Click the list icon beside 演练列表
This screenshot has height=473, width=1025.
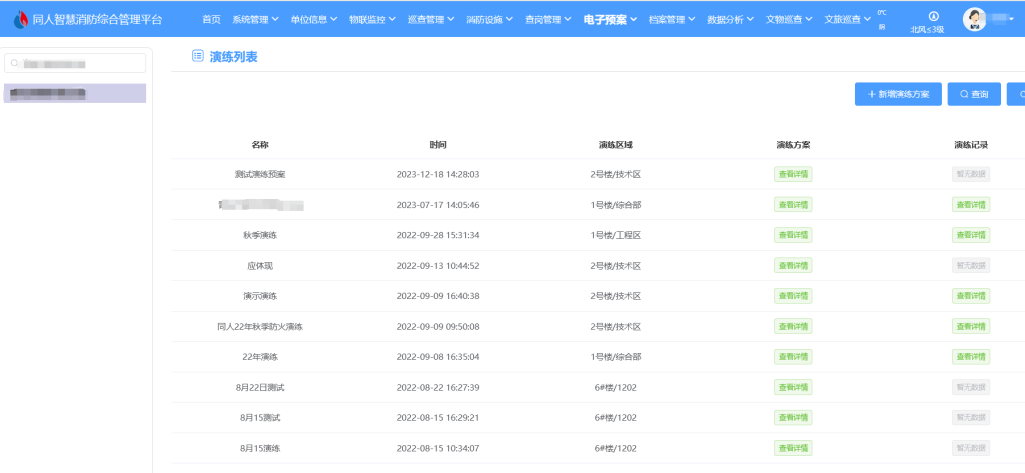pyautogui.click(x=198, y=57)
